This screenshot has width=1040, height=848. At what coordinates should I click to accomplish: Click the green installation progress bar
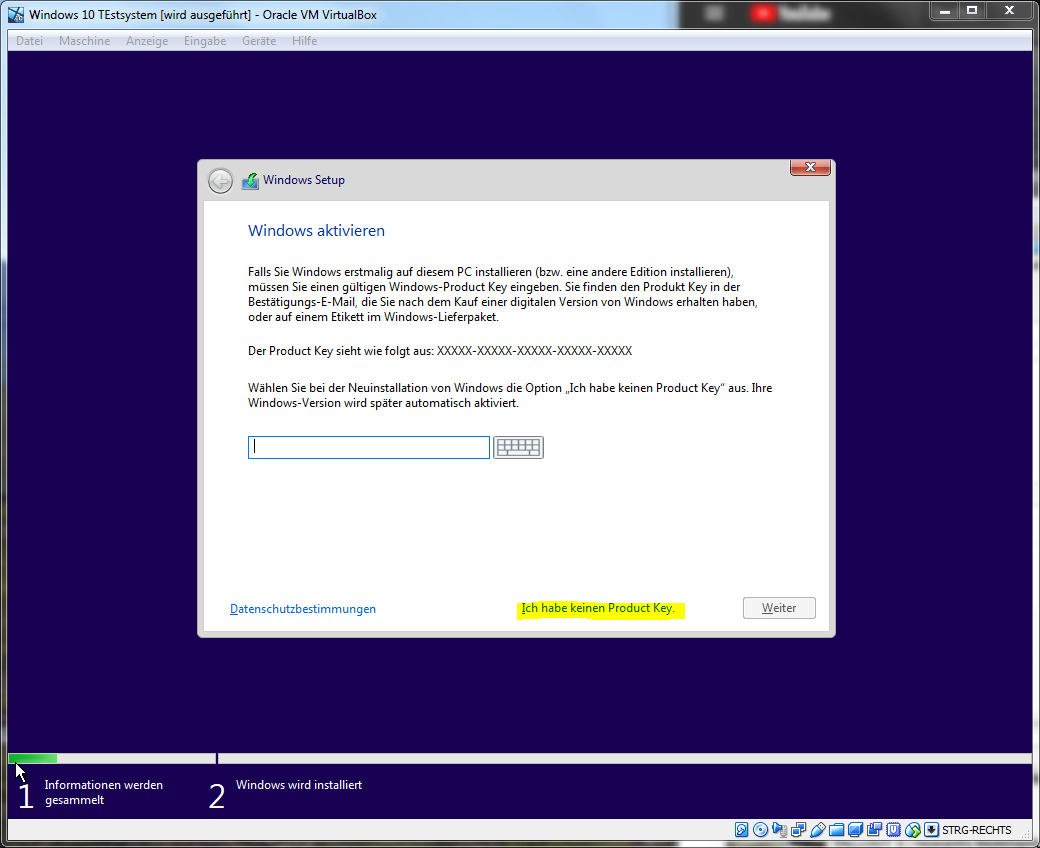point(33,759)
